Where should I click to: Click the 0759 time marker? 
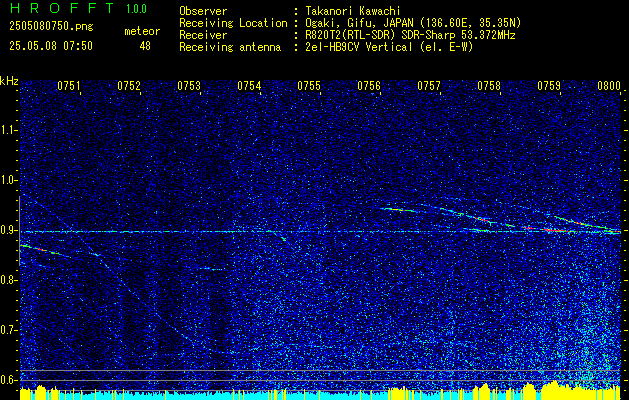click(549, 86)
